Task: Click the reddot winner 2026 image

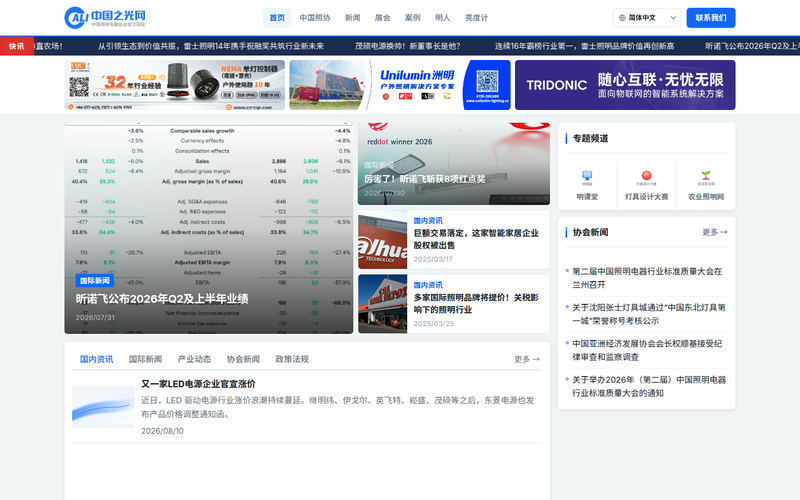Action: tap(454, 163)
